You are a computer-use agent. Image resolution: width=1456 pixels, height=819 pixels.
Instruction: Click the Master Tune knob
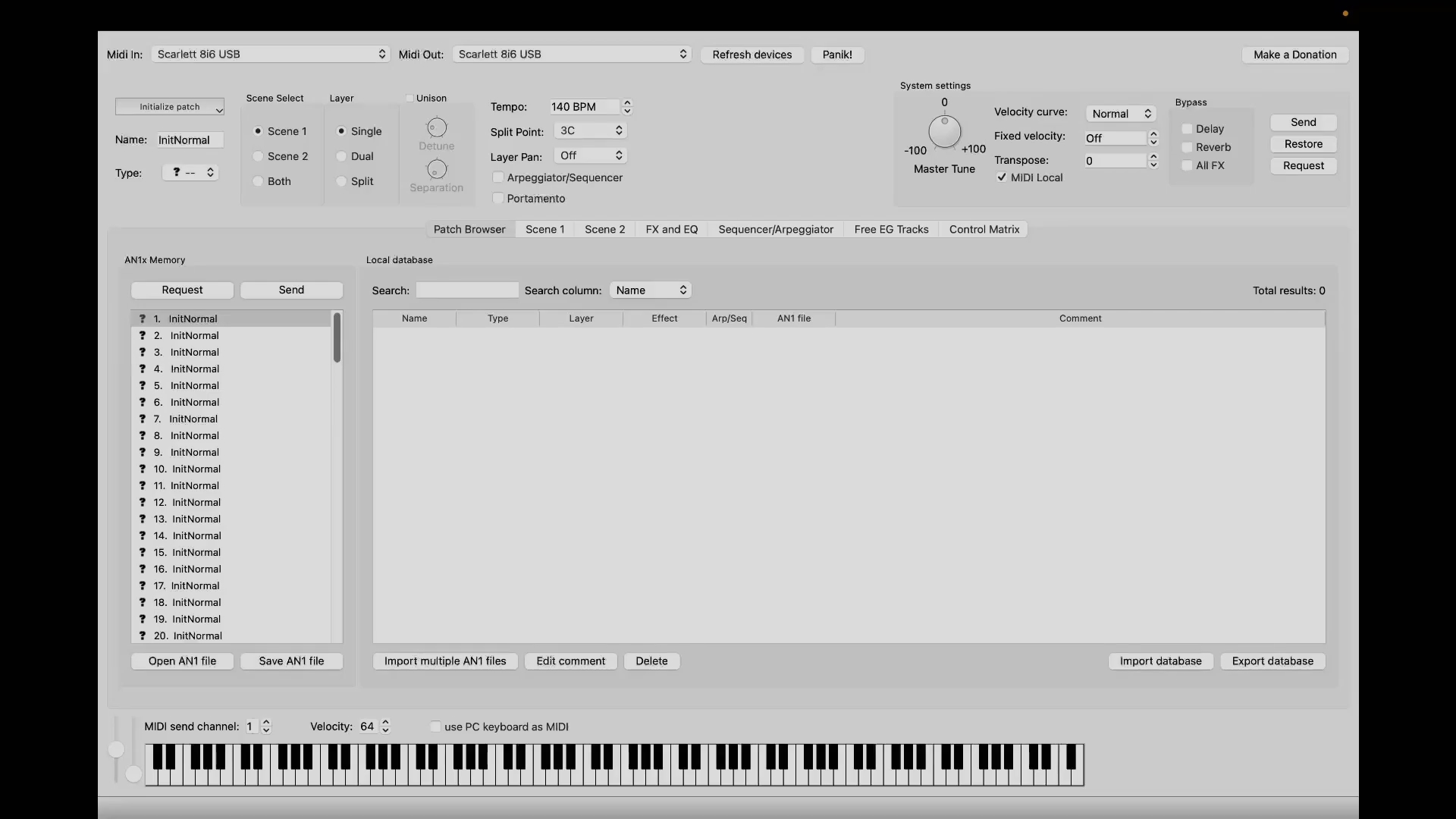(x=944, y=132)
